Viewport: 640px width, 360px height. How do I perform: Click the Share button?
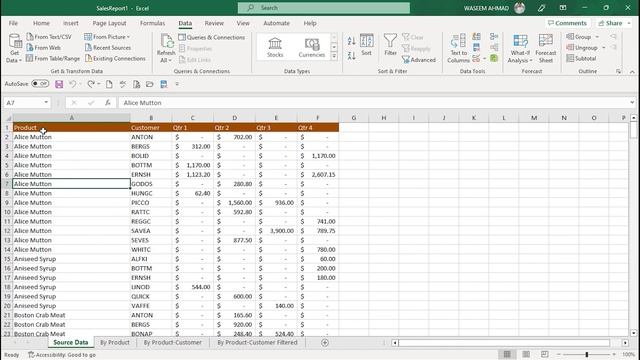coord(613,23)
